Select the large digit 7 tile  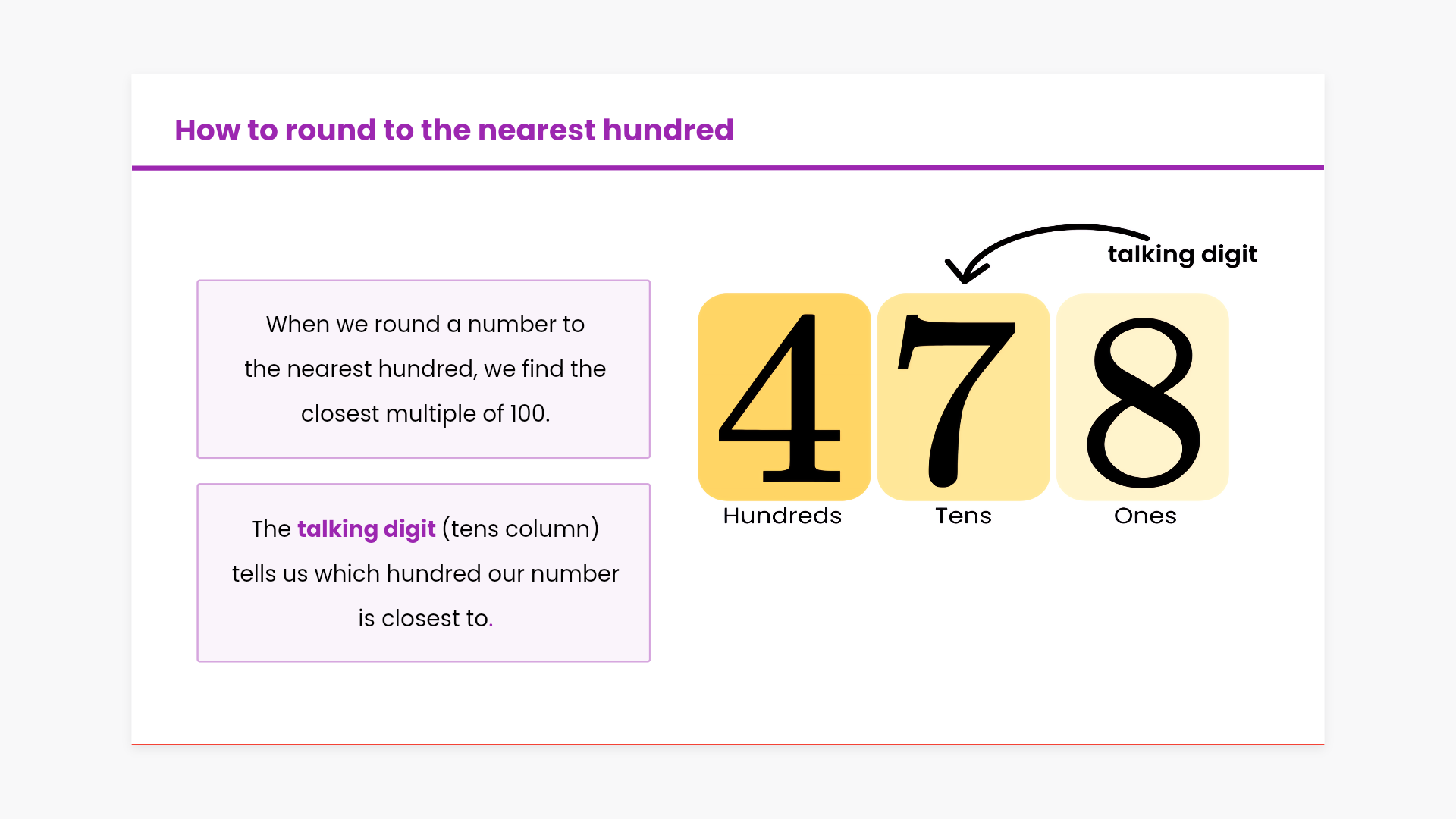click(x=963, y=397)
